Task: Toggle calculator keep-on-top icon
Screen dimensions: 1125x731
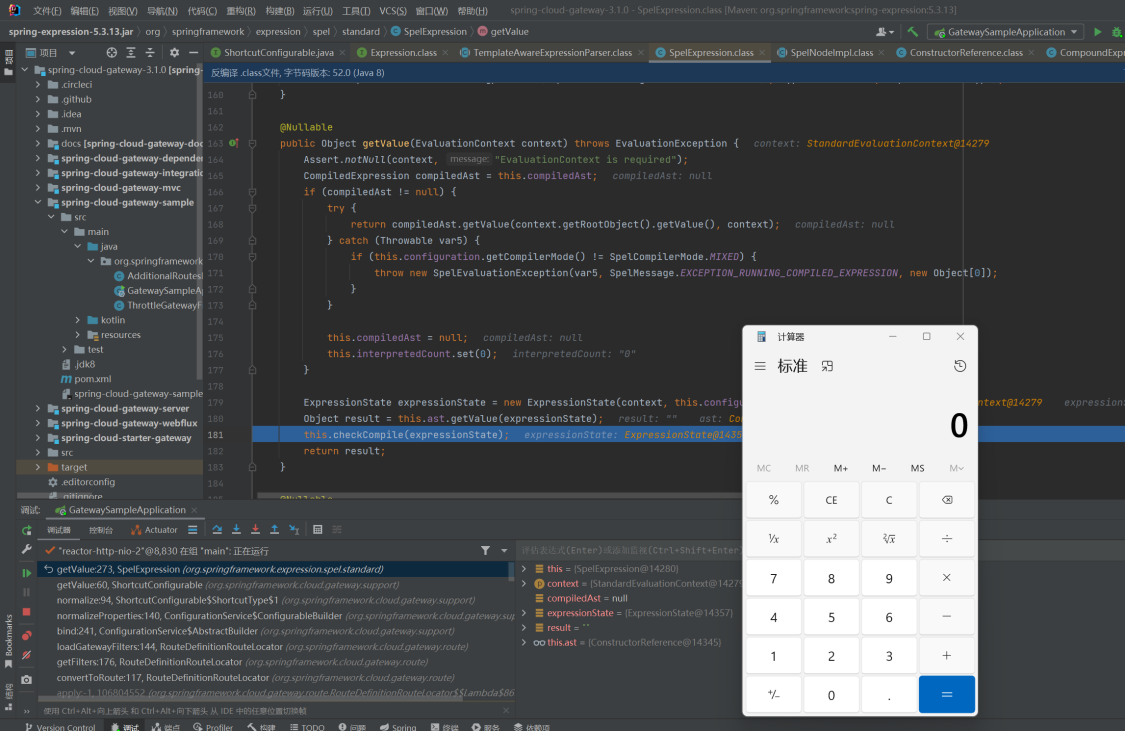Action: click(x=827, y=366)
